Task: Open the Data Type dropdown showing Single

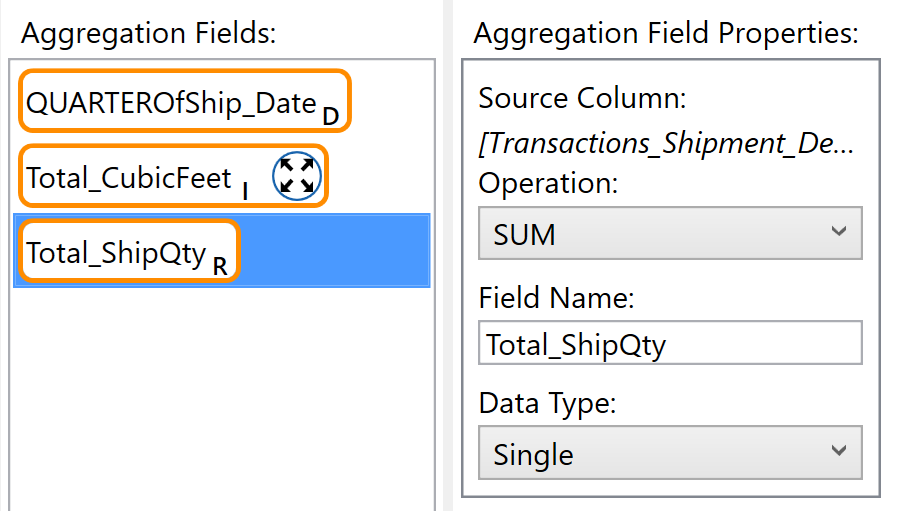Action: click(x=670, y=453)
